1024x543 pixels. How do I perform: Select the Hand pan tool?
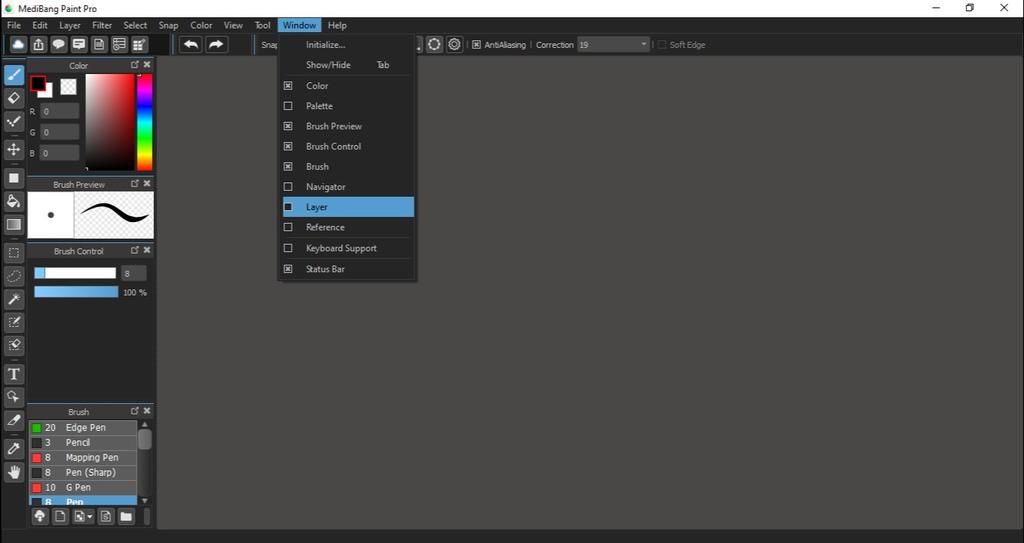tap(14, 472)
